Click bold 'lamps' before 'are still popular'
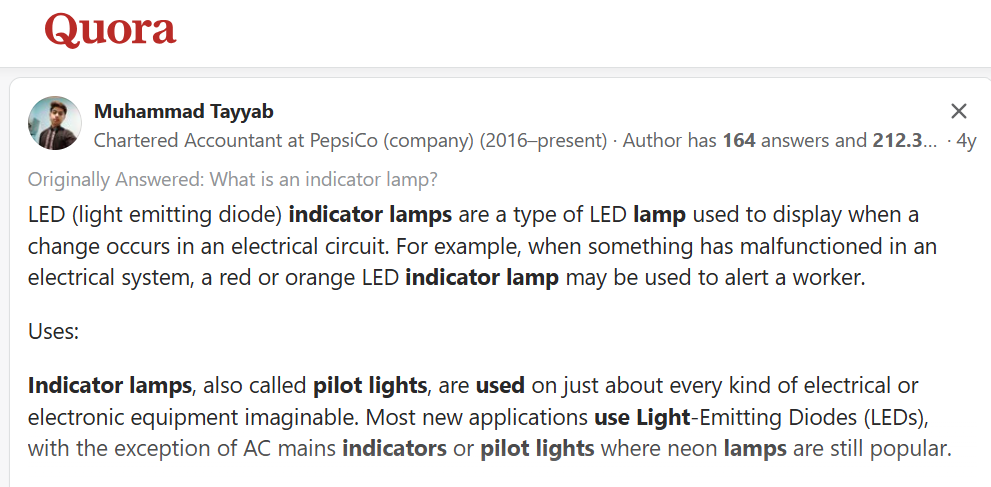 (x=755, y=449)
